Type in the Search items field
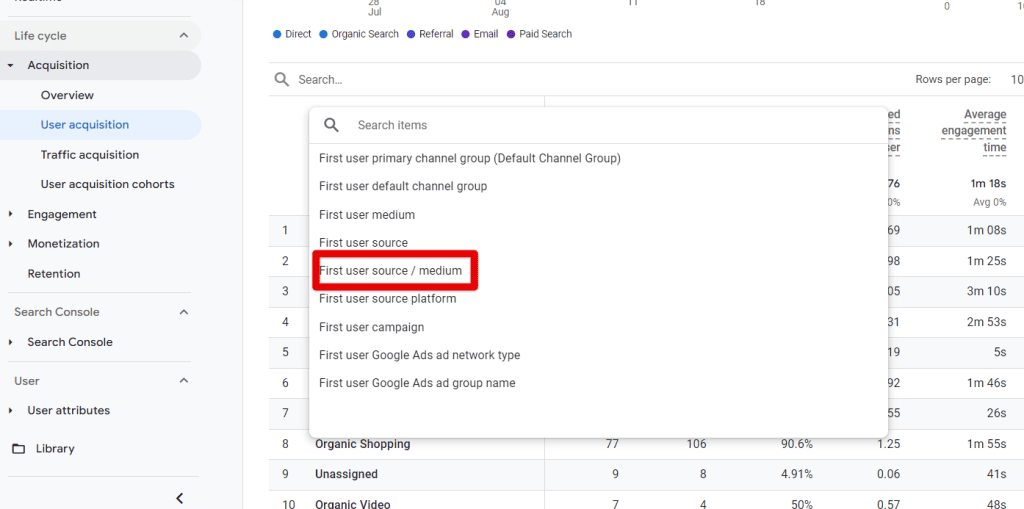This screenshot has width=1024, height=509. tap(600, 125)
